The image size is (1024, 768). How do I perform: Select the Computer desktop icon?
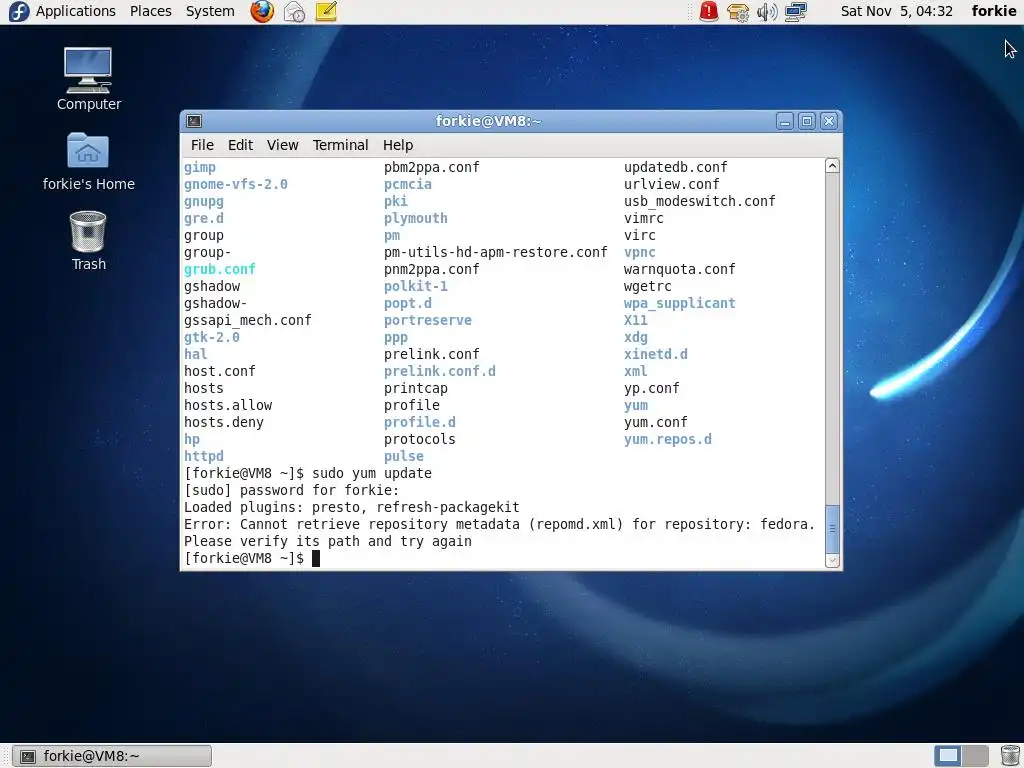pos(88,79)
